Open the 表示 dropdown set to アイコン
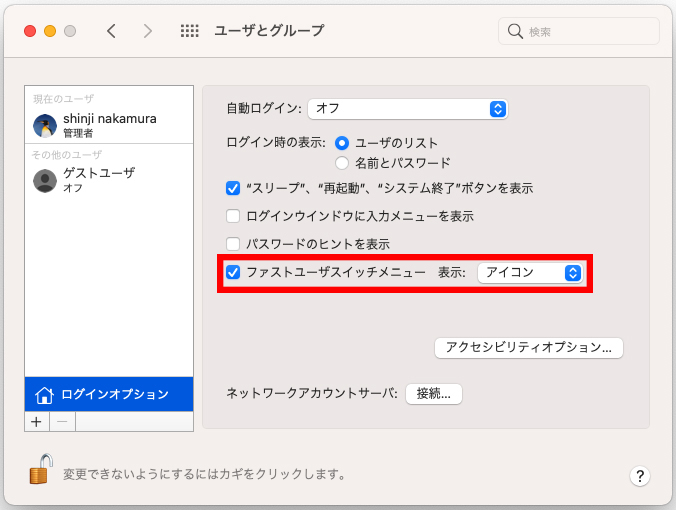Image resolution: width=676 pixels, height=510 pixels. pos(530,273)
